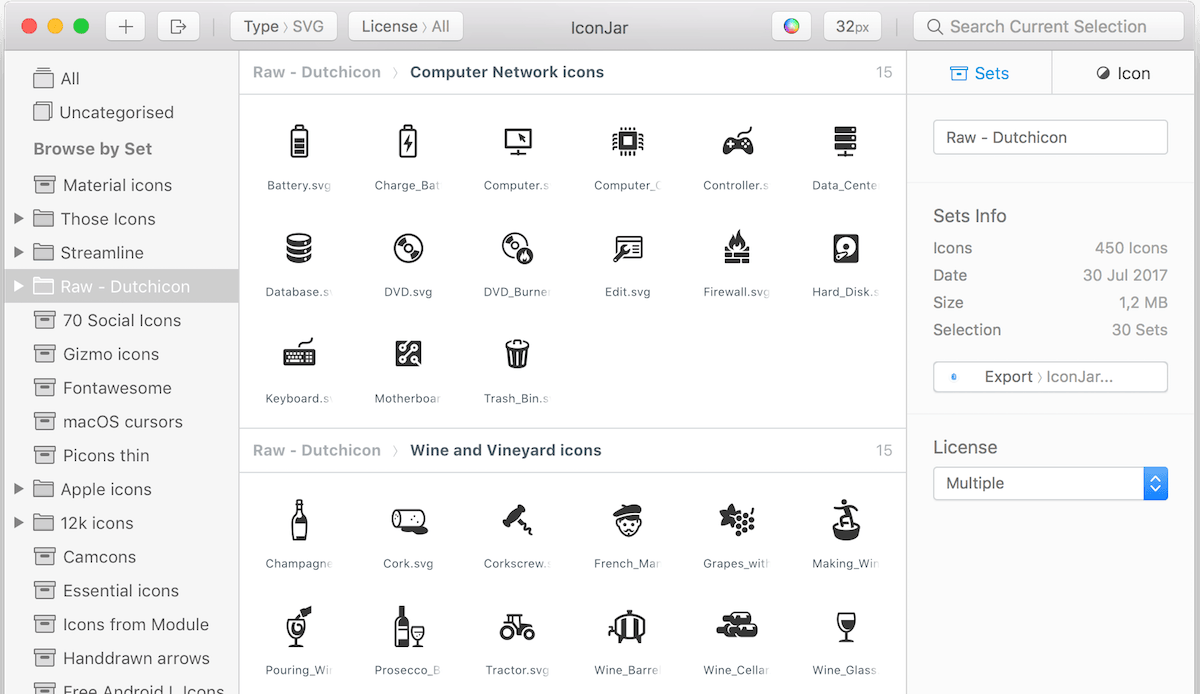Click the set name field Raw - Dutchicon
The width and height of the screenshot is (1200, 694).
(x=1050, y=137)
